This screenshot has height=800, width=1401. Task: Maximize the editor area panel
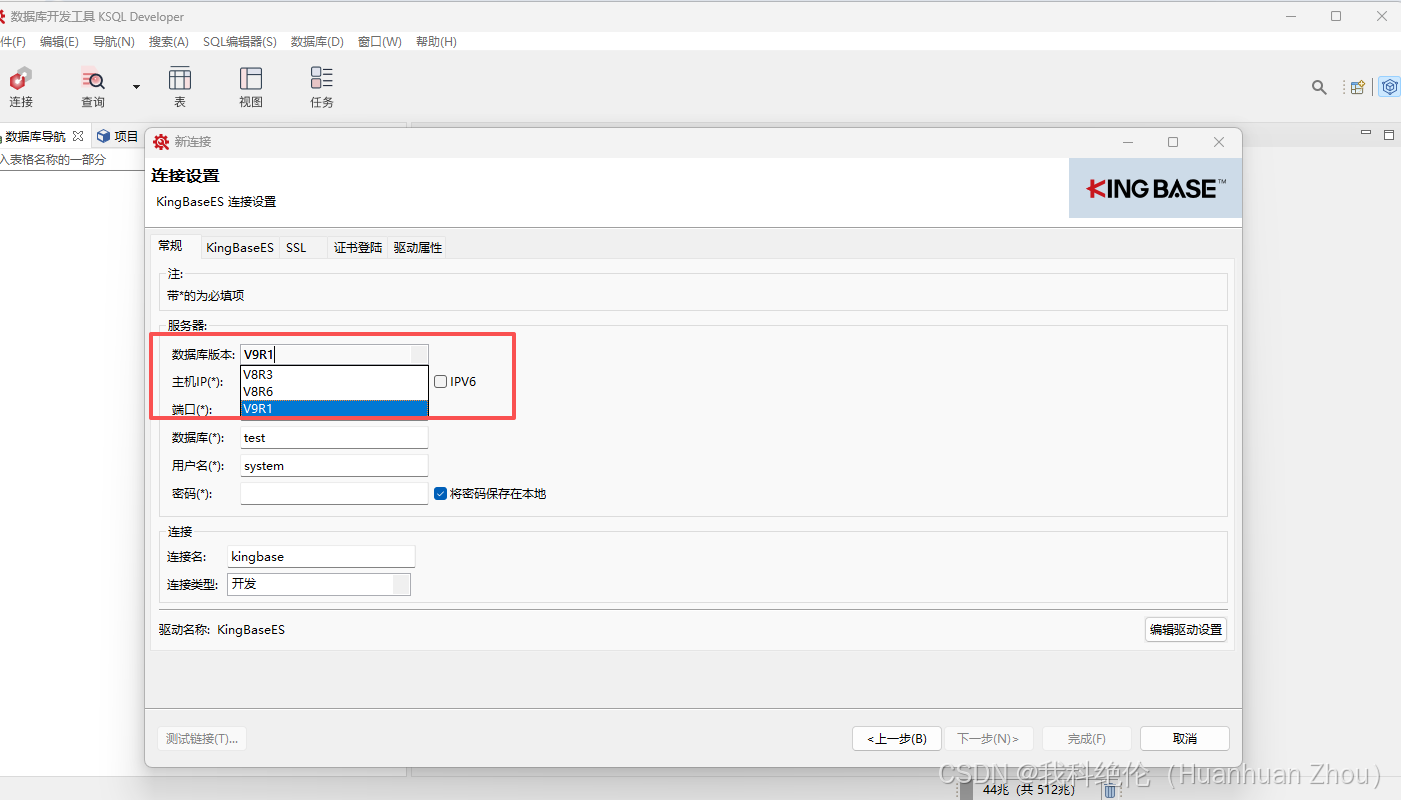pos(1389,134)
